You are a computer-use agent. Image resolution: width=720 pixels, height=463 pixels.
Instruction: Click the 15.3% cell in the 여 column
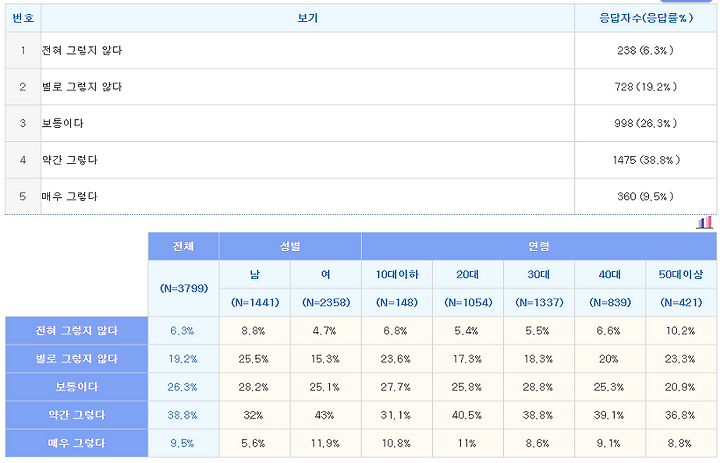[325, 359]
